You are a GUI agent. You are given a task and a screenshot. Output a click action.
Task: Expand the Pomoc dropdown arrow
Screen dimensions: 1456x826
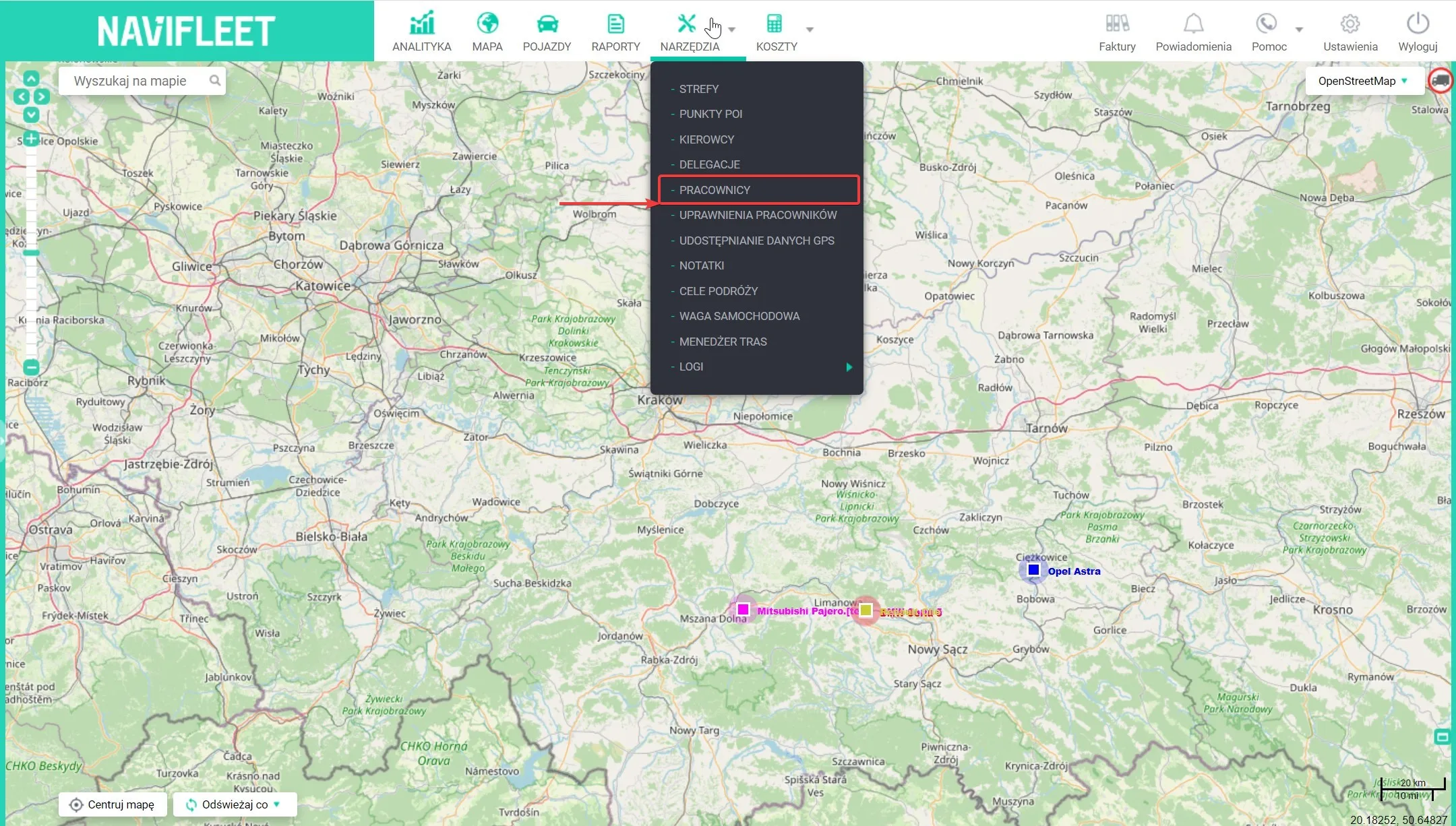pos(1299,30)
